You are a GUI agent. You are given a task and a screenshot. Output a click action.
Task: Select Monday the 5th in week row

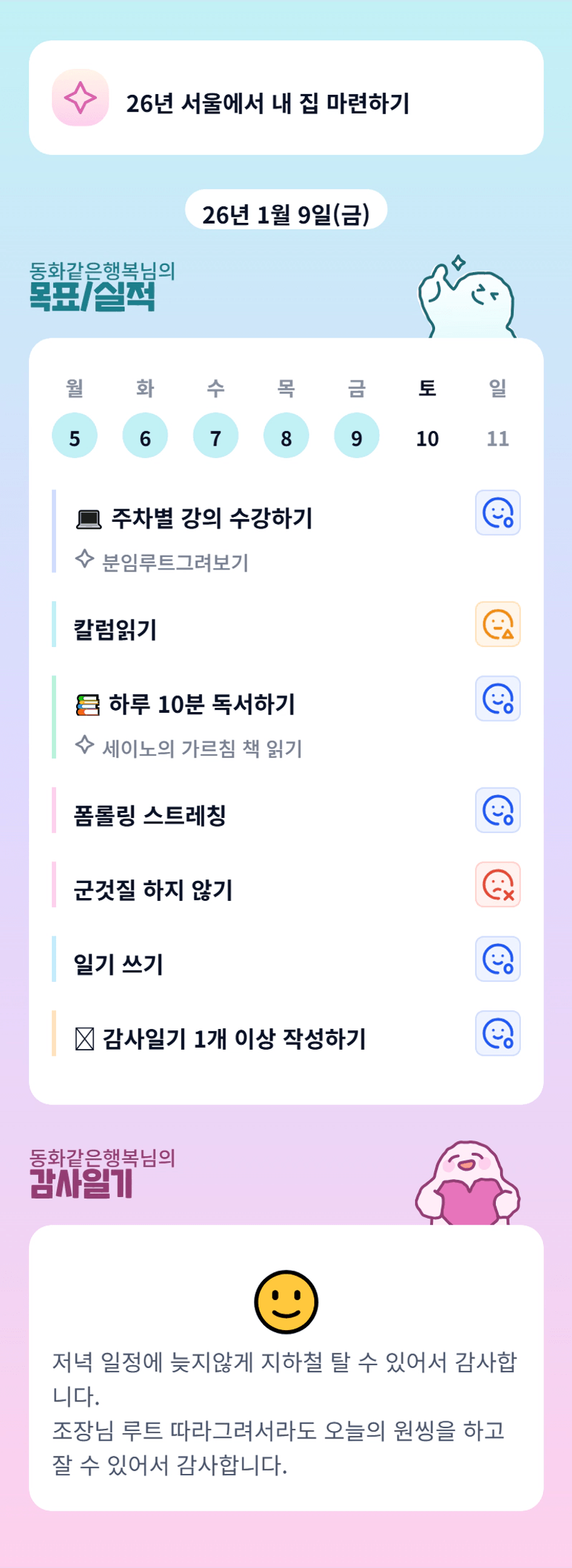point(75,437)
